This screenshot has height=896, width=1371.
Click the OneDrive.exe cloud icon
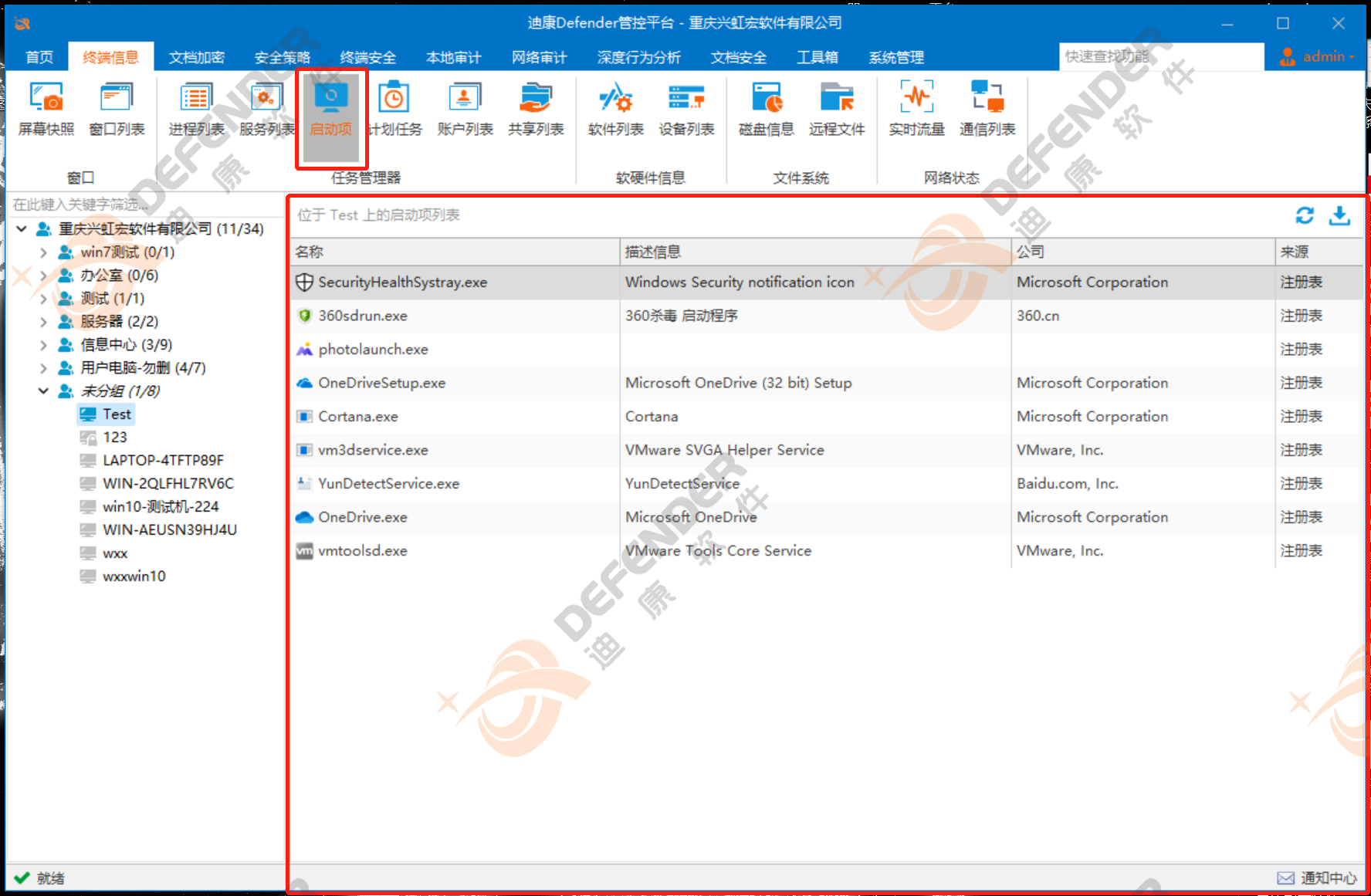304,517
